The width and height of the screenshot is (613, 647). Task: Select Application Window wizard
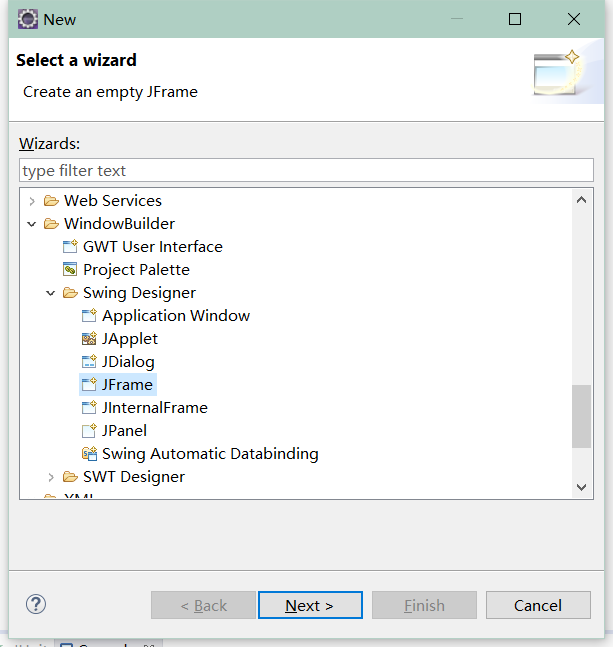[x=176, y=316]
